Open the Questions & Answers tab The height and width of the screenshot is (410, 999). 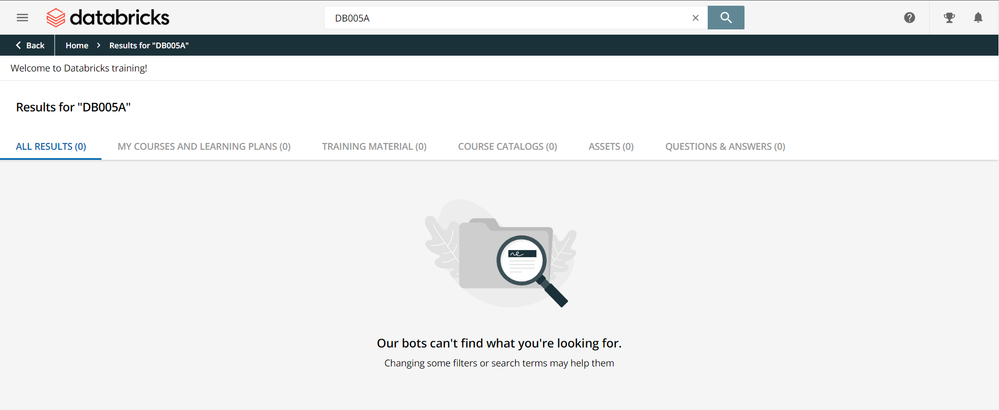pyautogui.click(x=725, y=146)
